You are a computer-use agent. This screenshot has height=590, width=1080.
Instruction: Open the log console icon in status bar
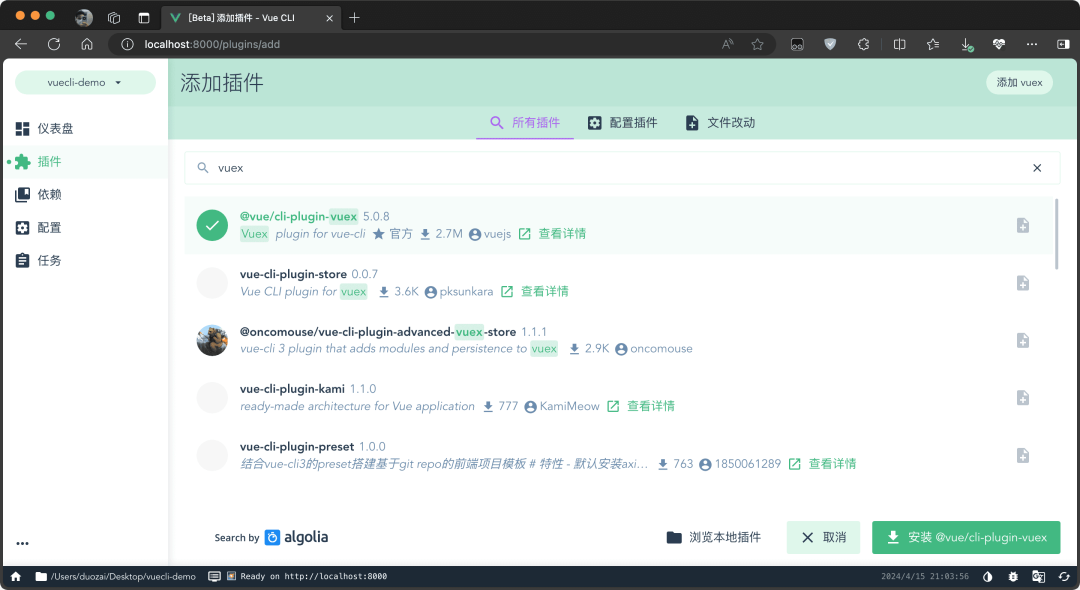(214, 577)
